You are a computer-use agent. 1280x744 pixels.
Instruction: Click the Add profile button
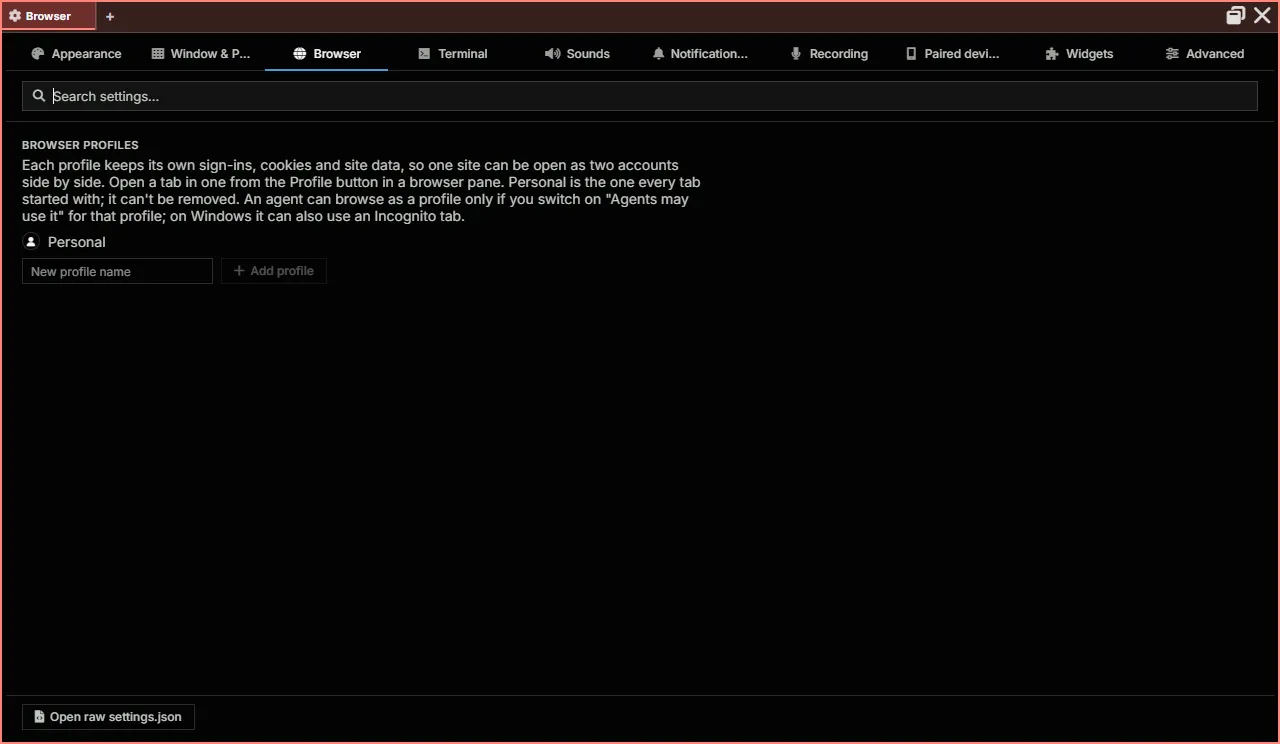tap(274, 271)
